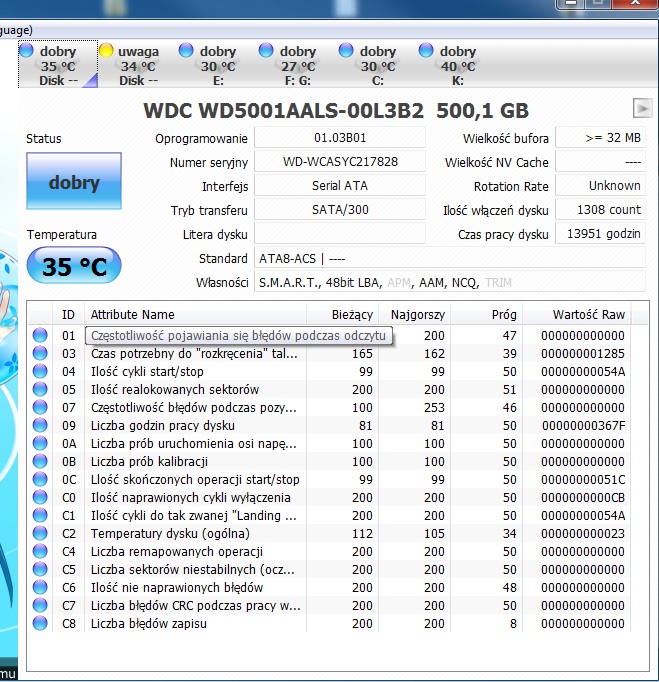Viewport: 659px width, 682px height.
Task: Click the blue status orb of drive F: G:
Action: (266, 50)
